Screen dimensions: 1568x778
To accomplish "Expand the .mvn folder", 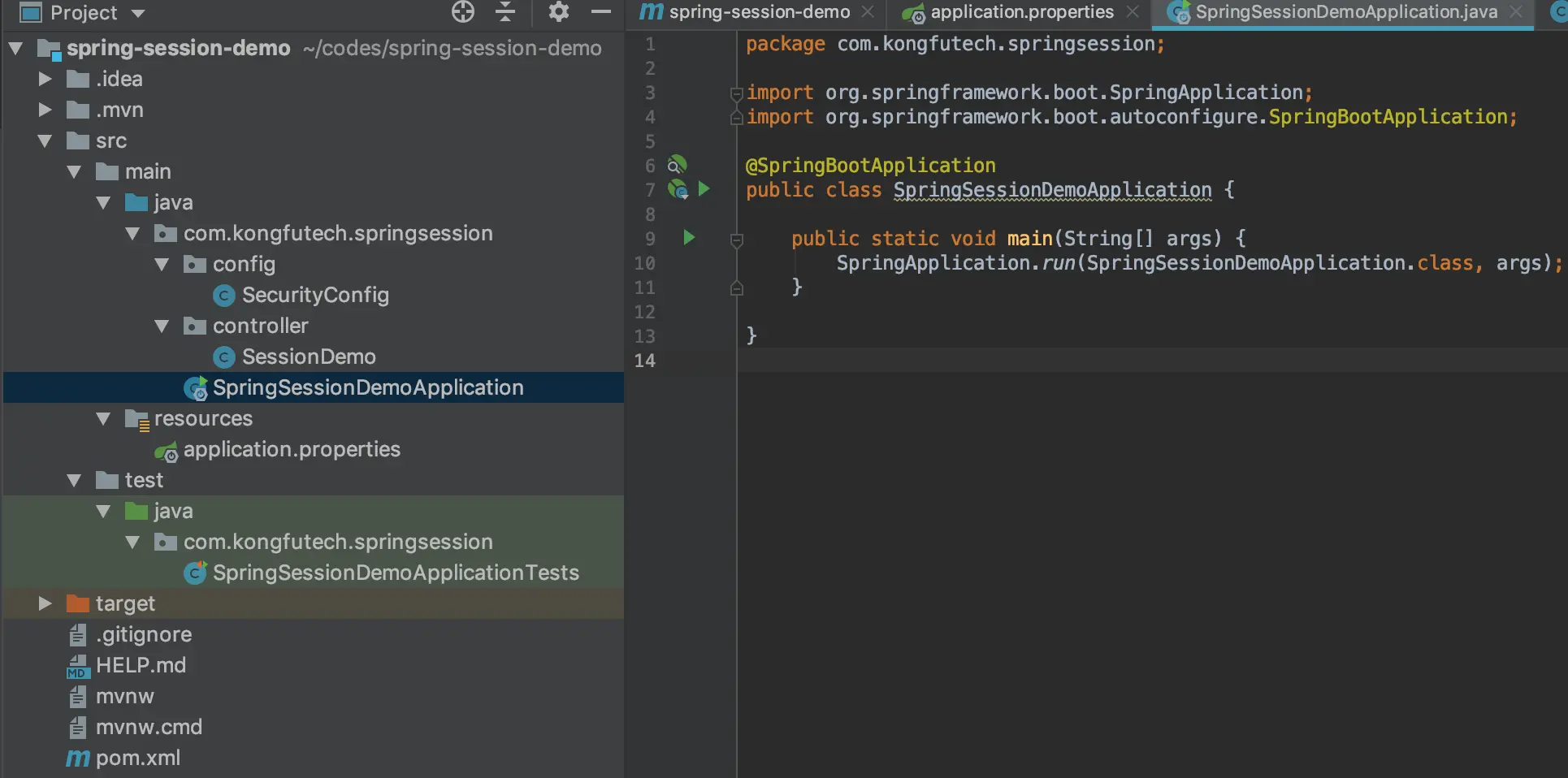I will (45, 110).
